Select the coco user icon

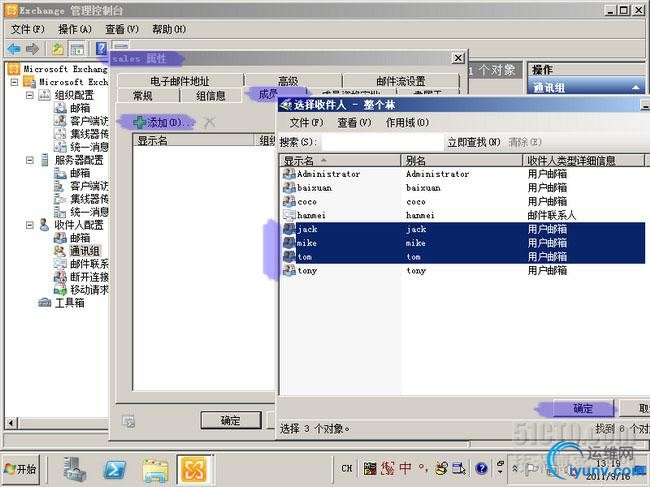point(289,201)
